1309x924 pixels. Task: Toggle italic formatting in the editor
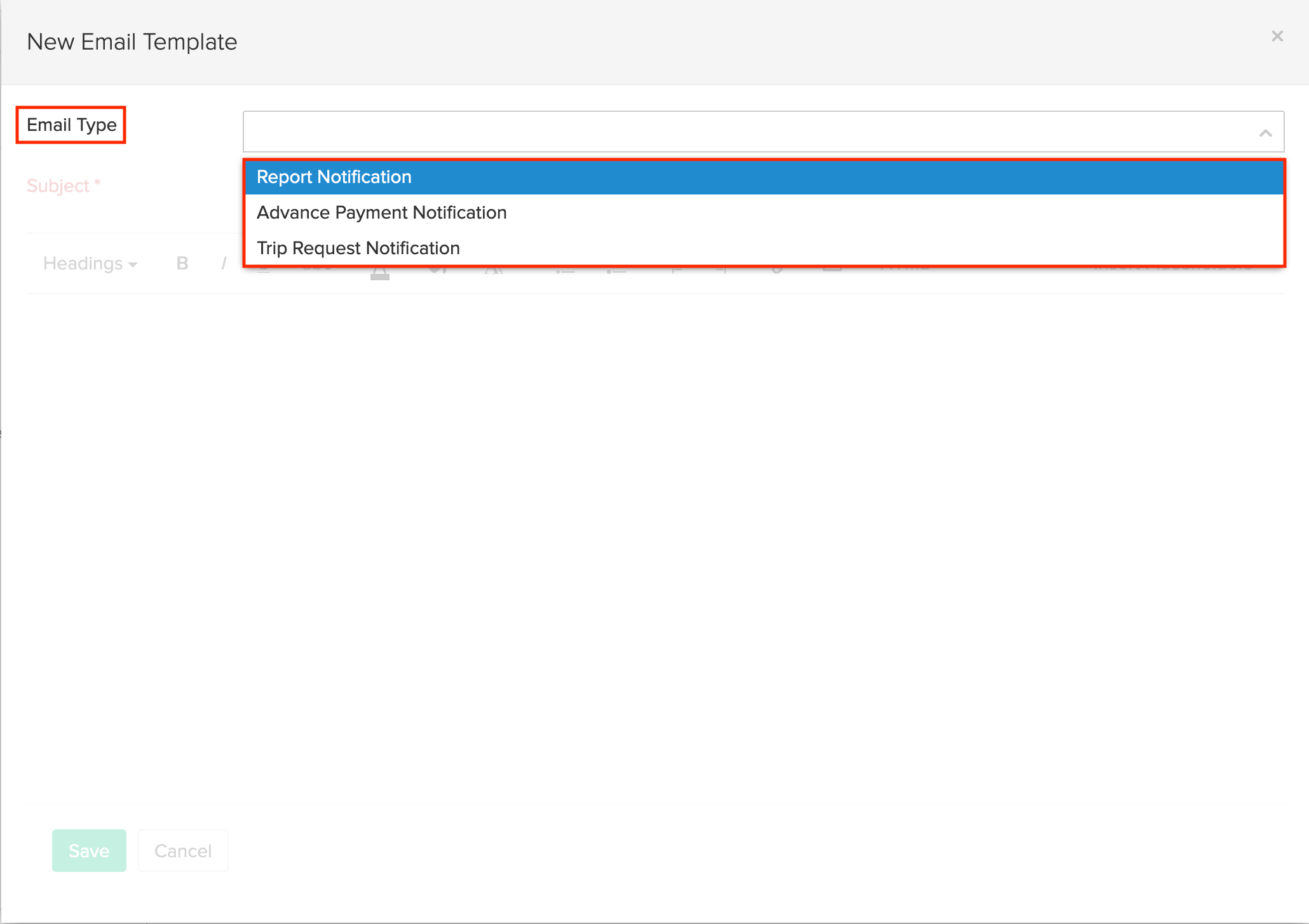coord(224,264)
